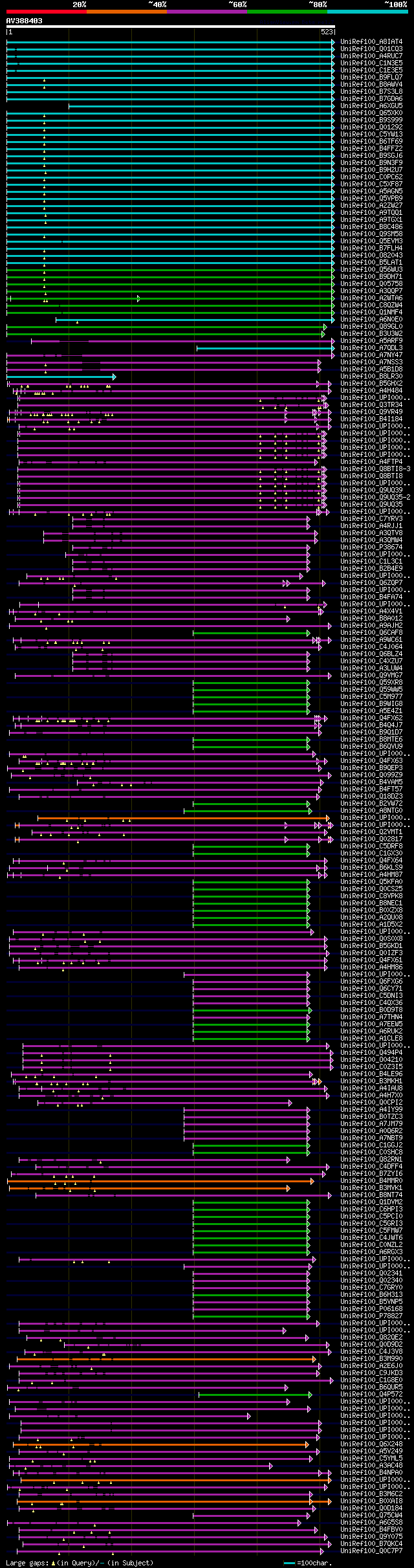Click the cyan ~100% identity legend bar

click(x=367, y=11)
